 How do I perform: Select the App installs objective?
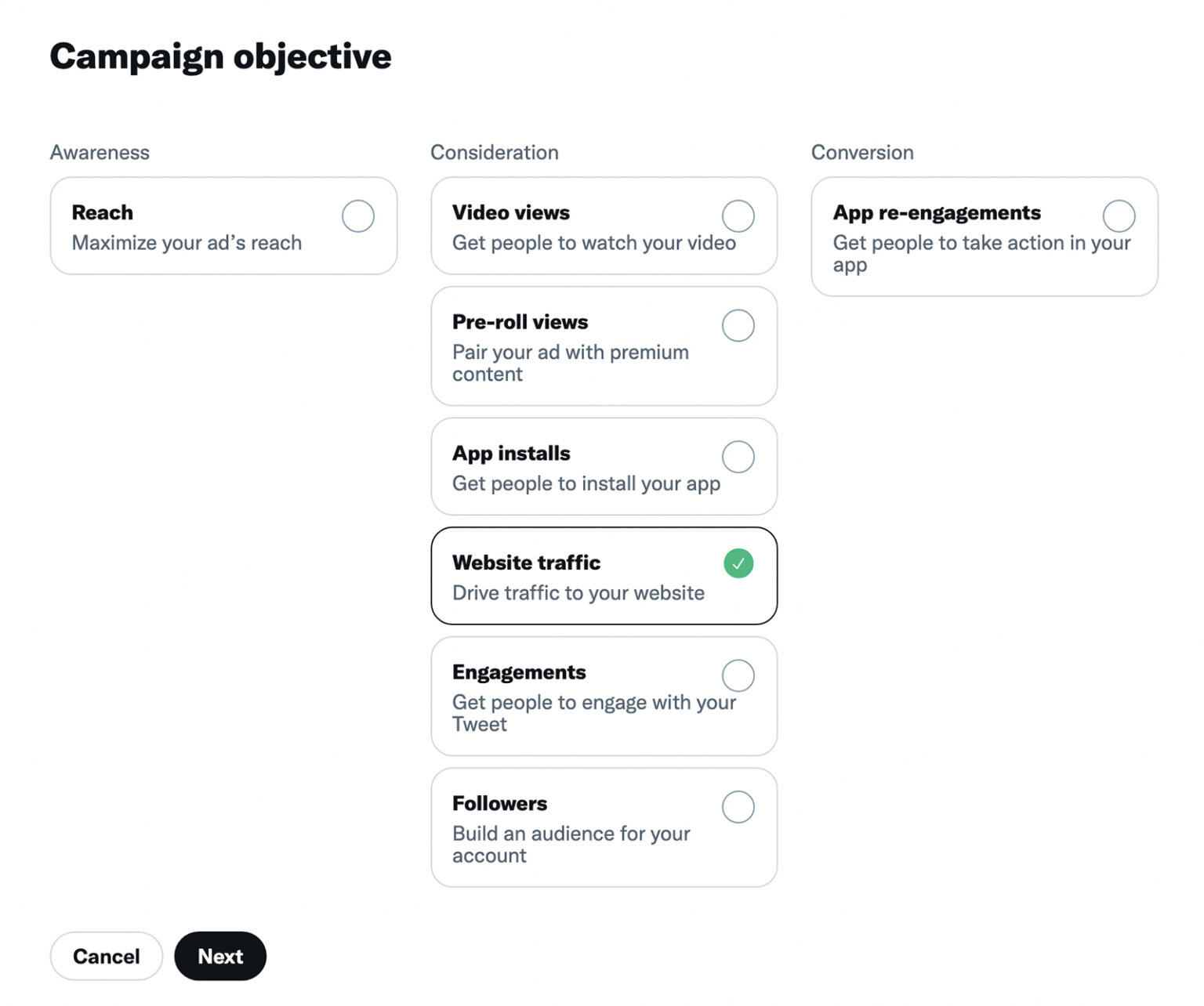pos(738,456)
